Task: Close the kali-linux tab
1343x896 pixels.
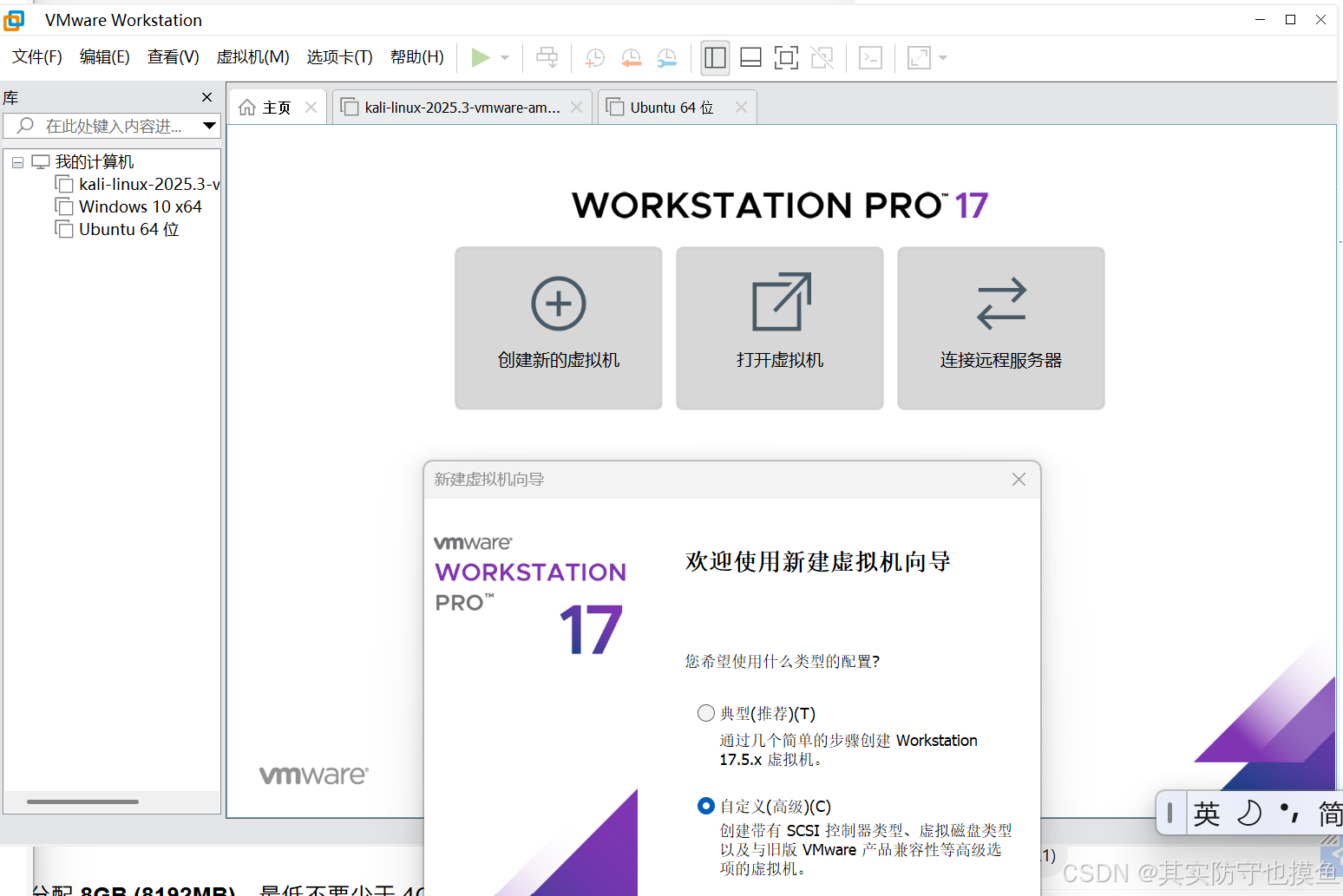Action: 576,108
